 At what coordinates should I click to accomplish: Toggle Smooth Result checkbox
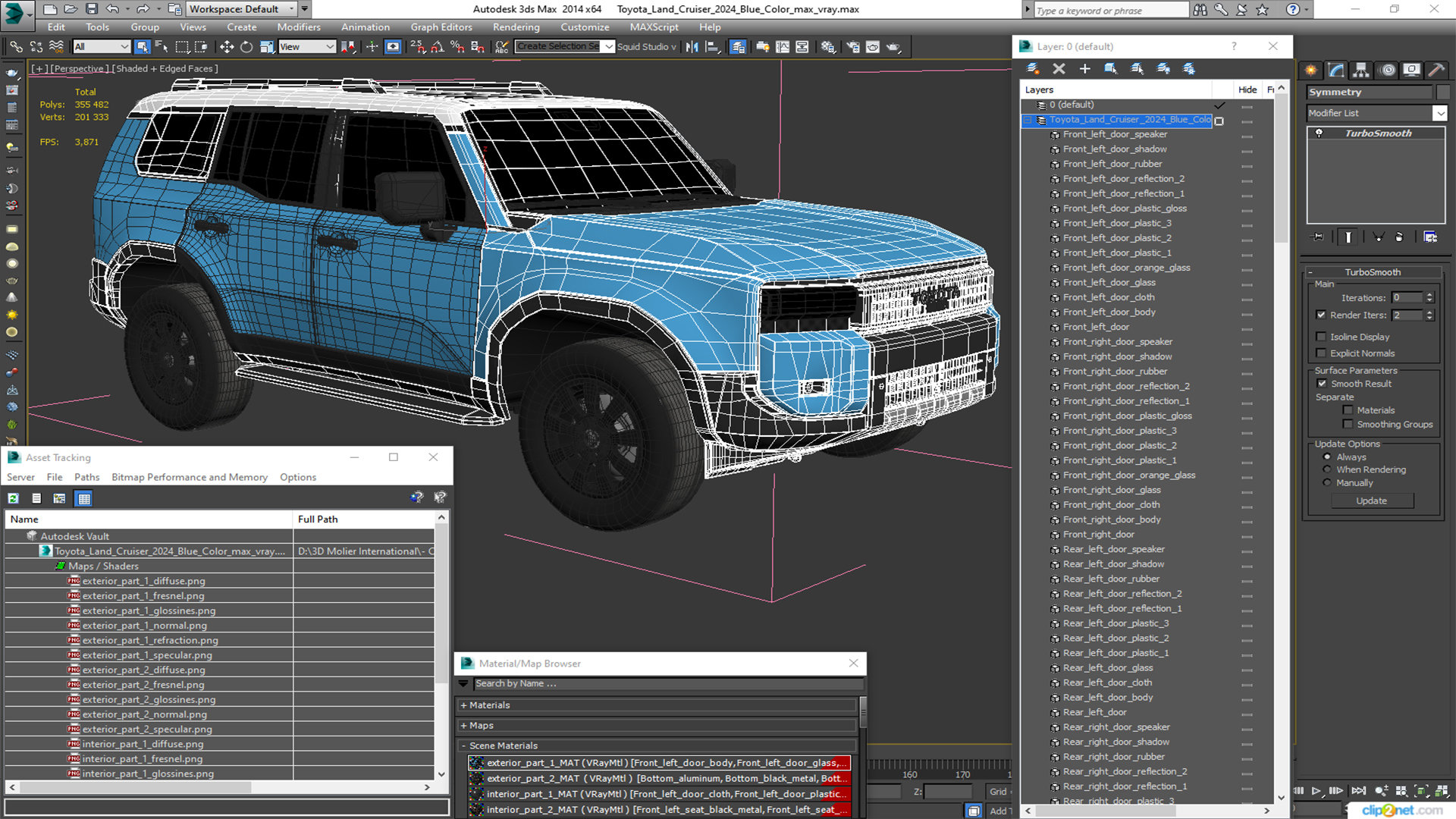pyautogui.click(x=1322, y=384)
